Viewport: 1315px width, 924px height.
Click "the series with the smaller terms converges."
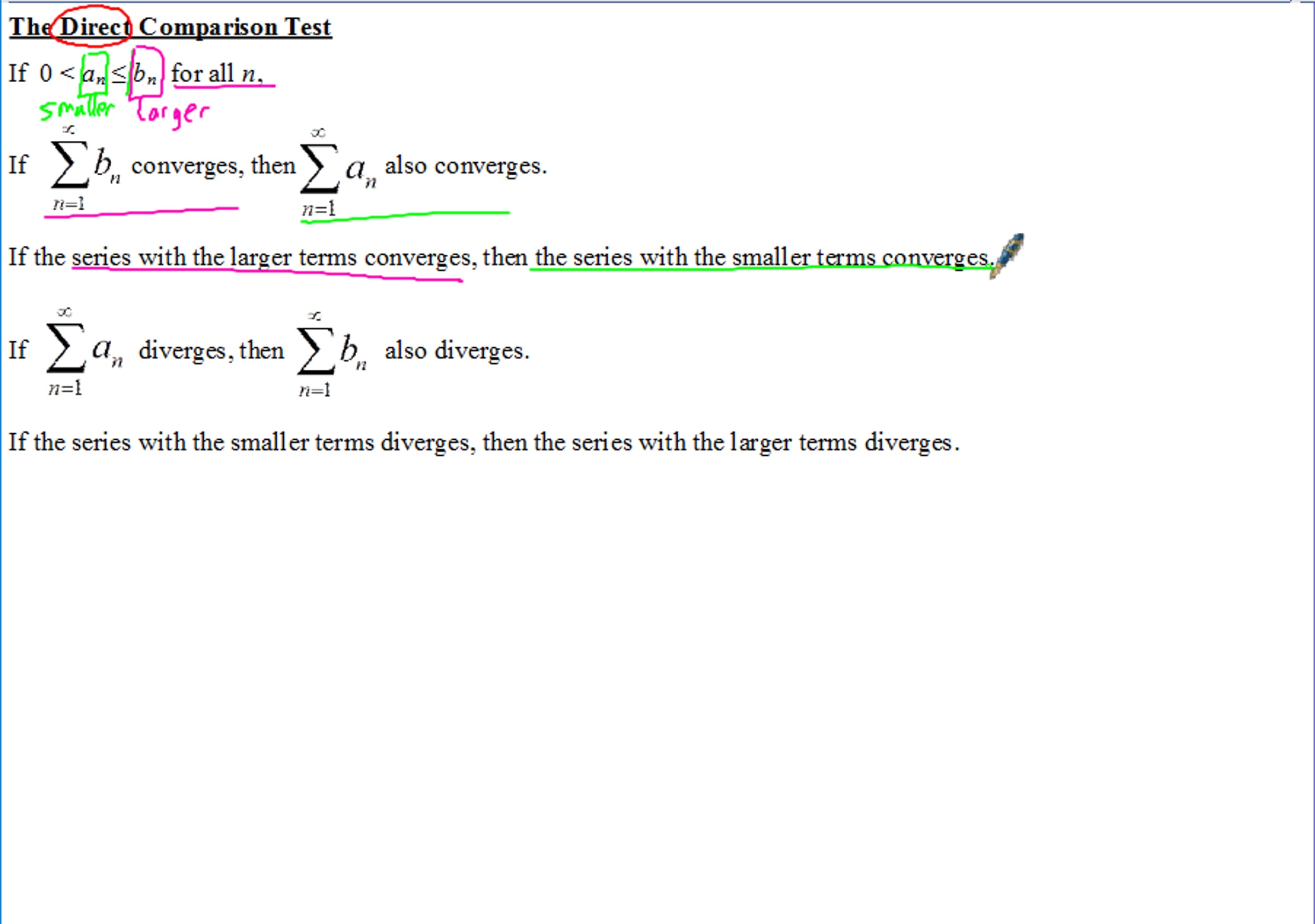[762, 257]
